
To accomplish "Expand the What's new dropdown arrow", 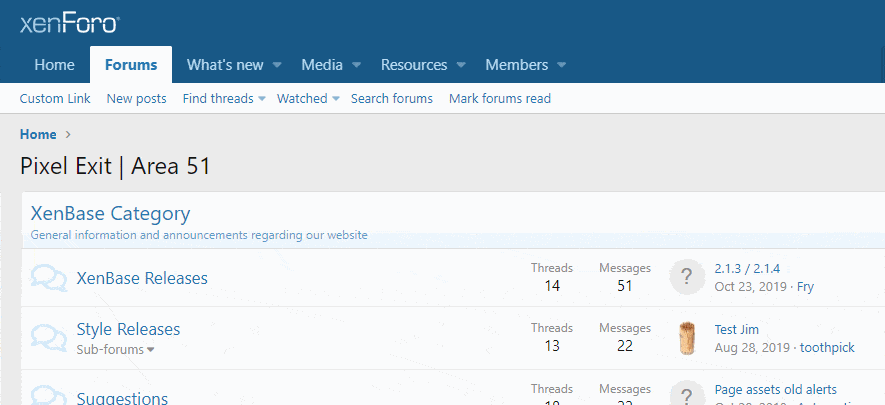I will coord(277,65).
